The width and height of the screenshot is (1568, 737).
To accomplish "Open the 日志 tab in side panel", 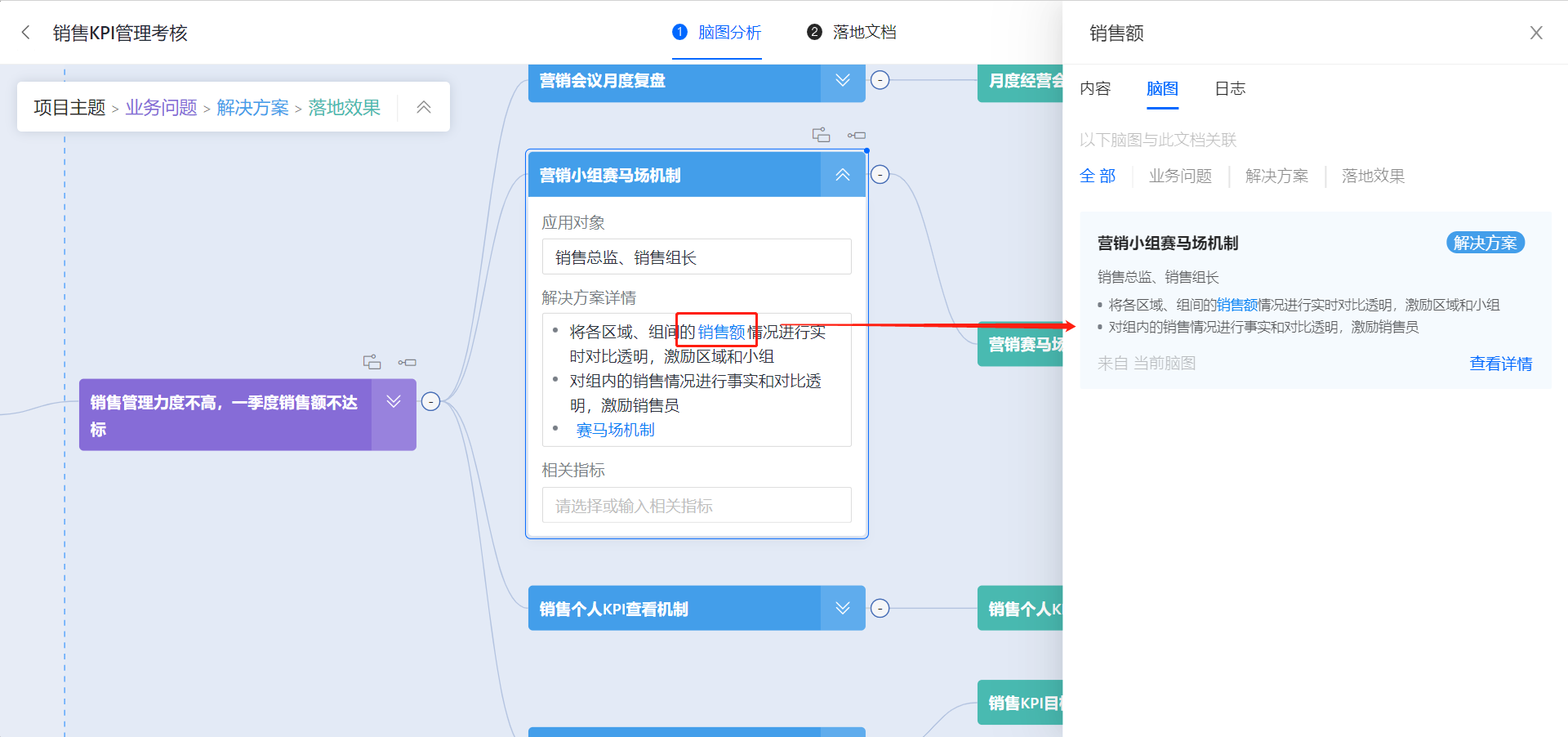I will pos(1230,88).
